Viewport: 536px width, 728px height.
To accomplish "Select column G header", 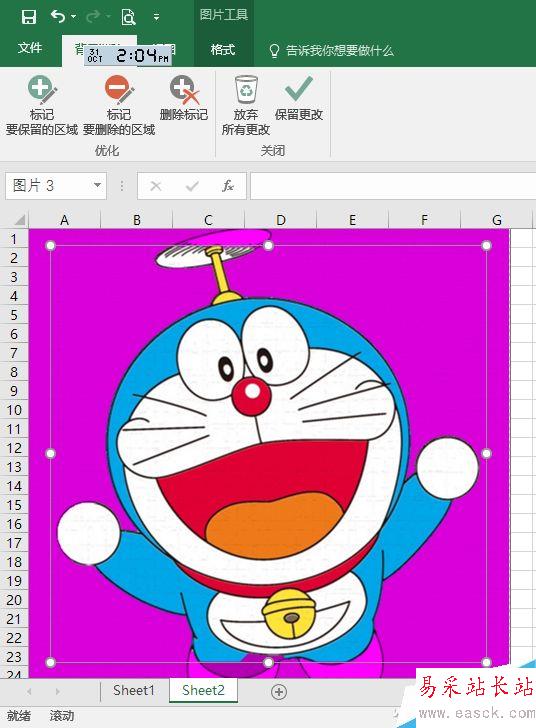I will (x=497, y=219).
